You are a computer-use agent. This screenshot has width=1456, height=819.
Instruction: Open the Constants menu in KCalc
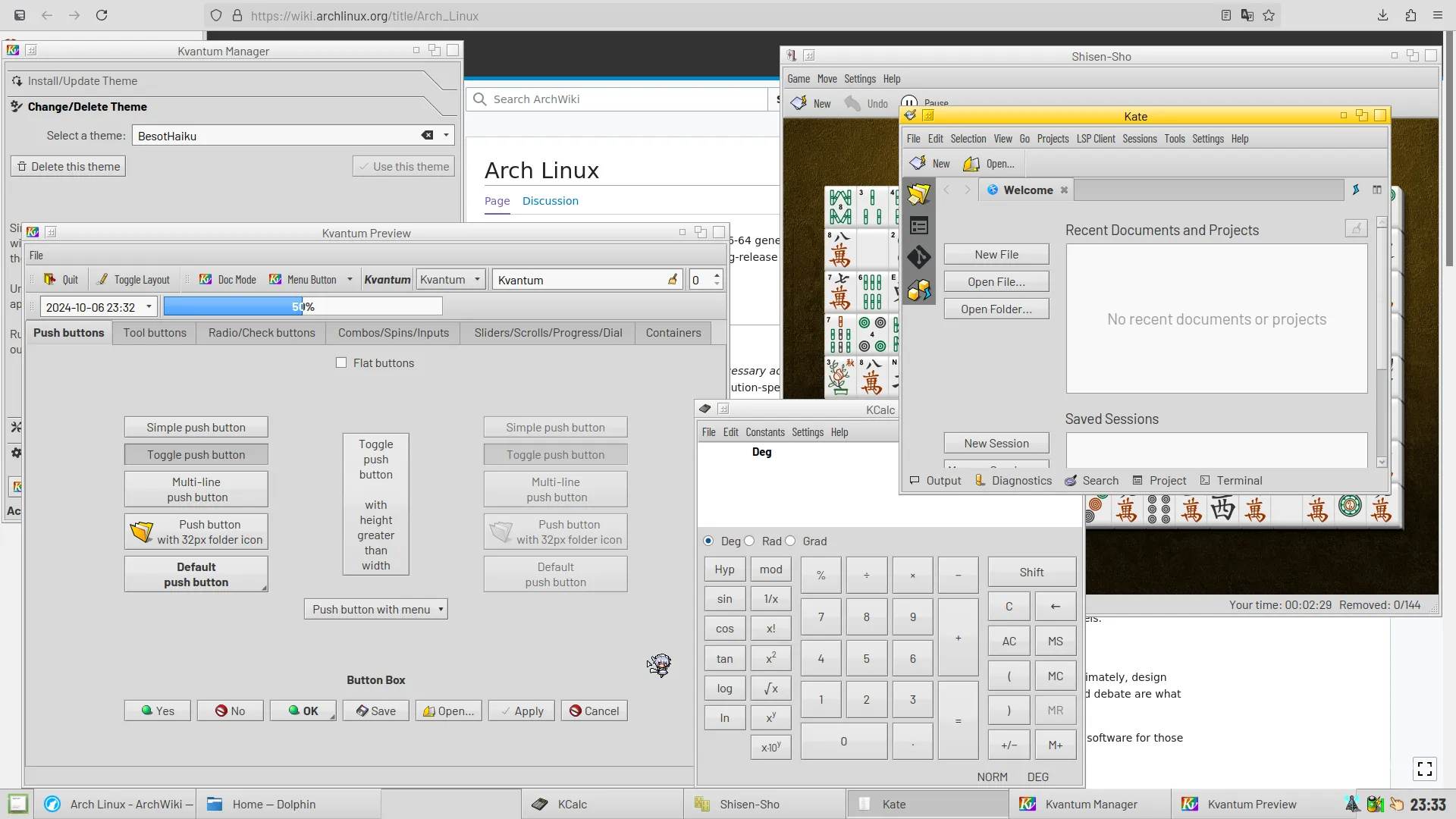coord(764,432)
